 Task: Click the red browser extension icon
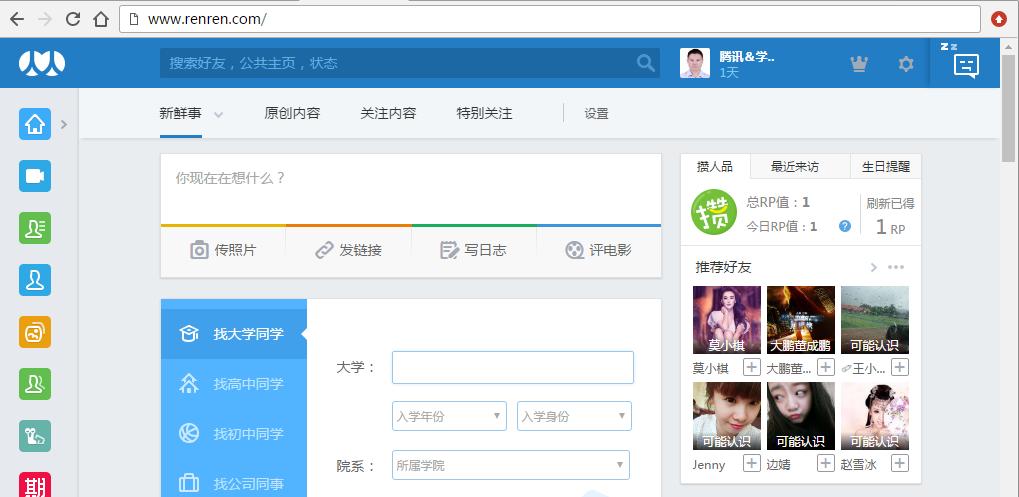tap(998, 19)
